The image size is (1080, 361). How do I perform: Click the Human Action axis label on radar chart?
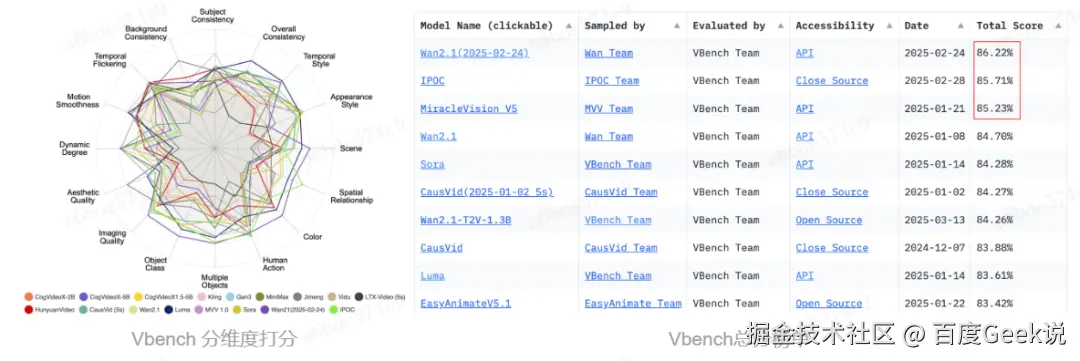(x=274, y=264)
